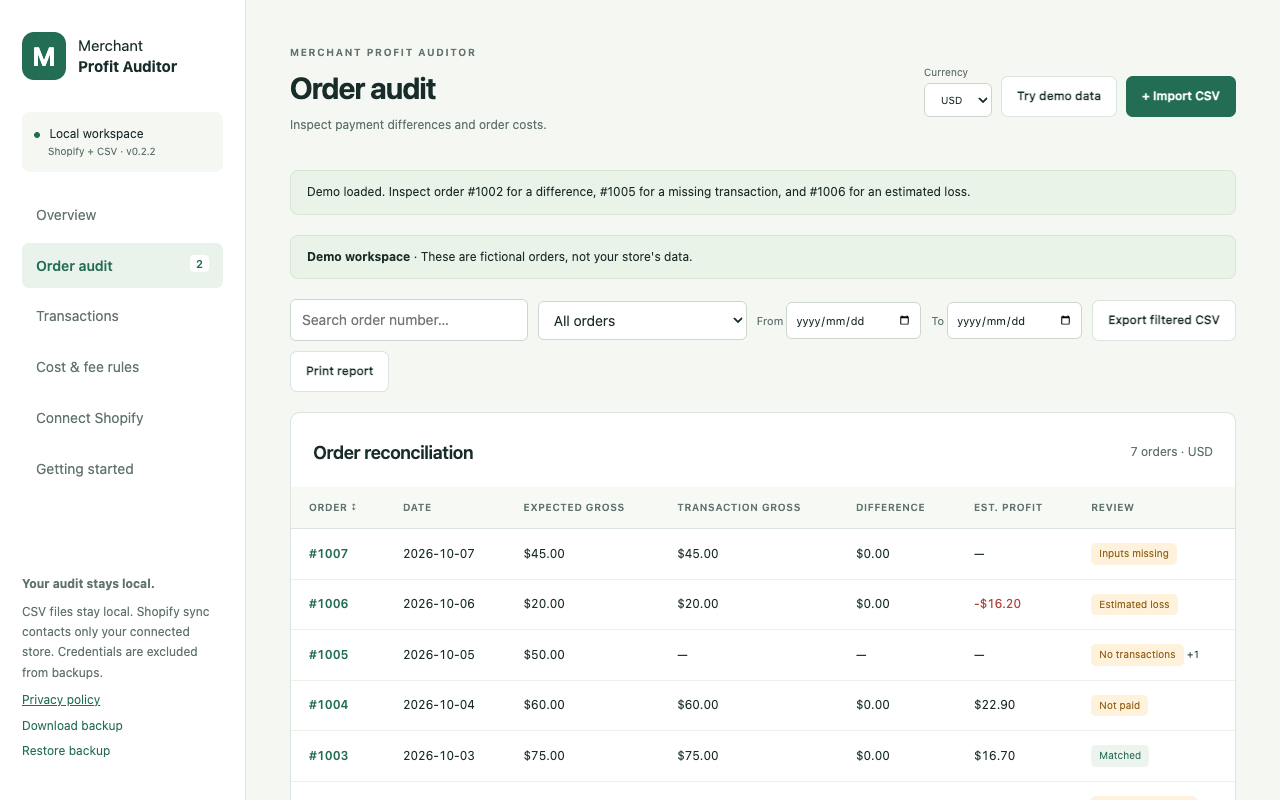1280x800 pixels.
Task: Click the From date input
Action: point(853,321)
